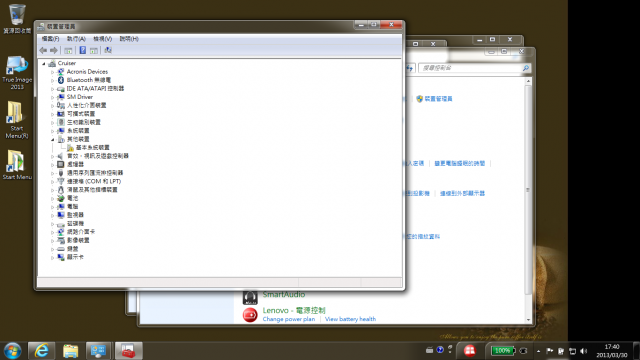
Task: Click the action pane toolbar icon beside Help
Action: [94, 50]
